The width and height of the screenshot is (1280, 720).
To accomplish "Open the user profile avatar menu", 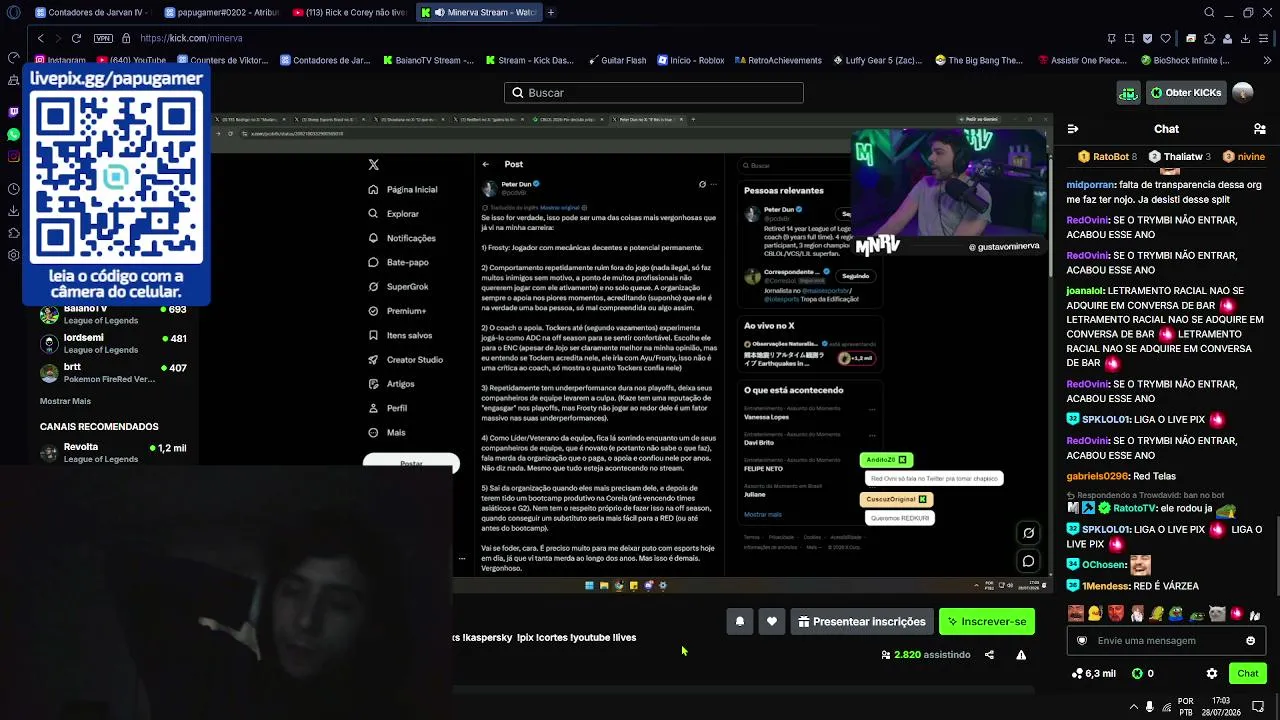I will click(1243, 93).
